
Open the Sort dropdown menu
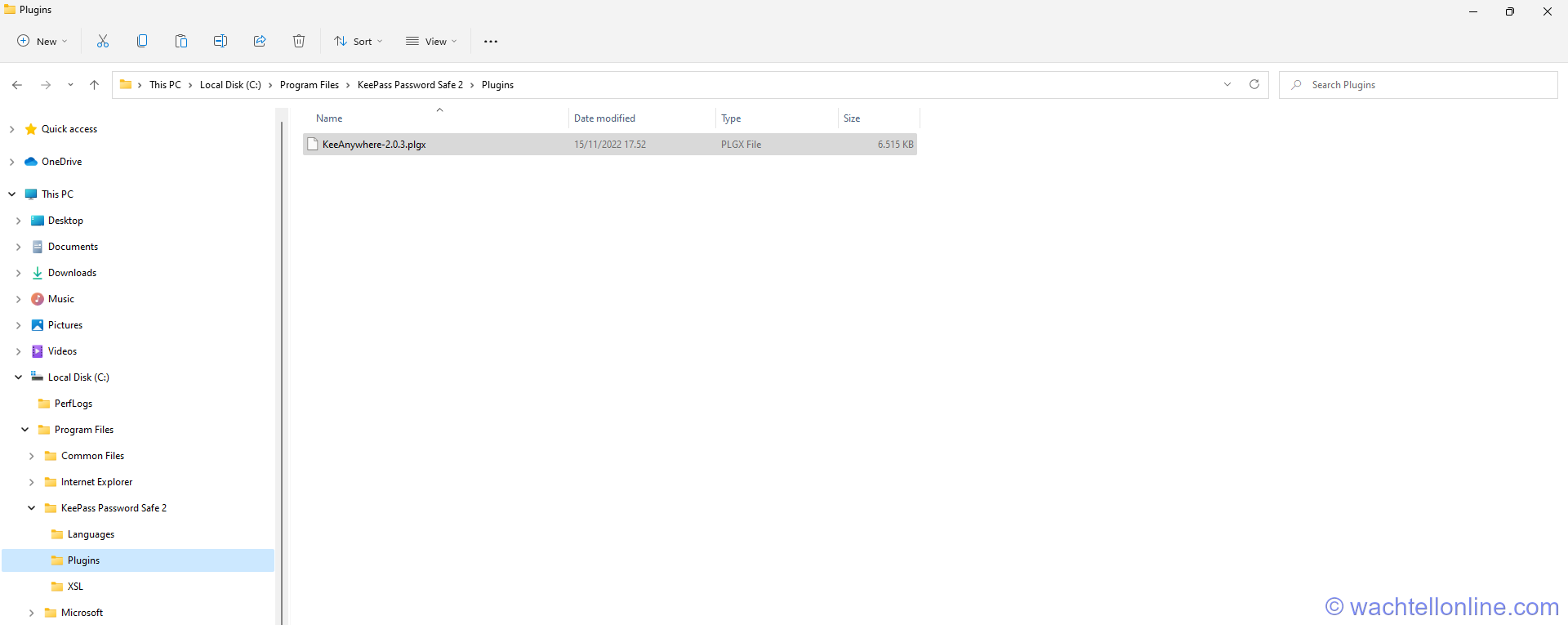[359, 41]
